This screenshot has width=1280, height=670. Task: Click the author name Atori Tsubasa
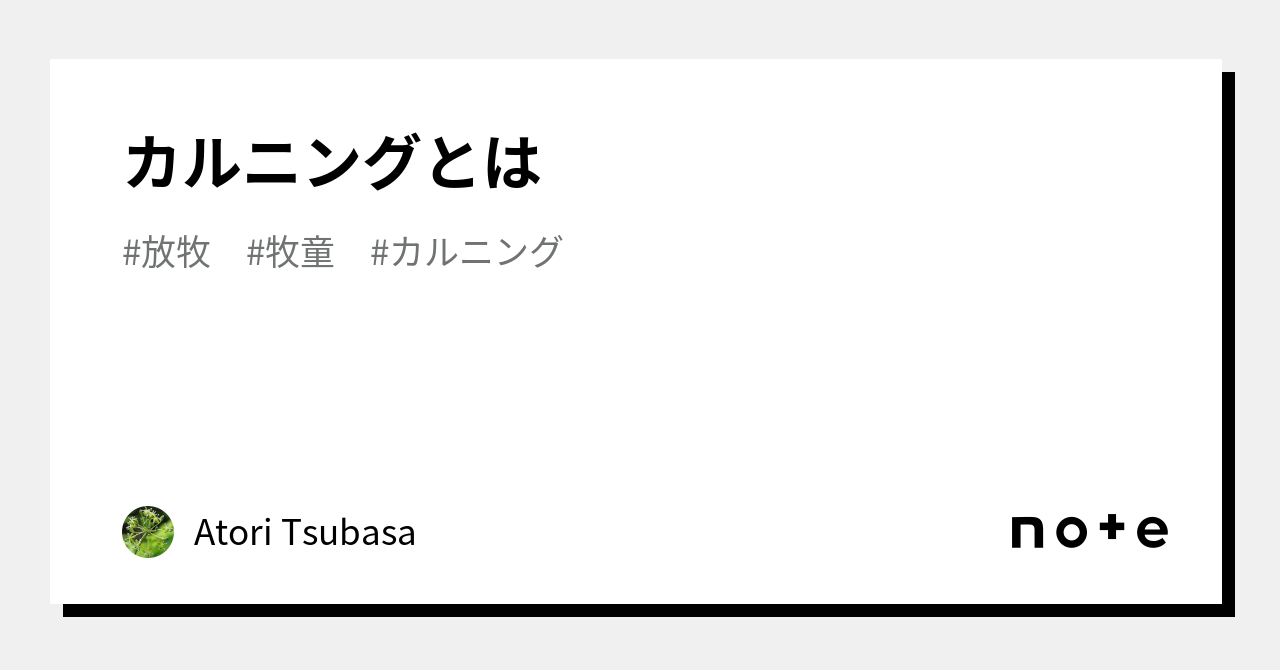(x=304, y=533)
